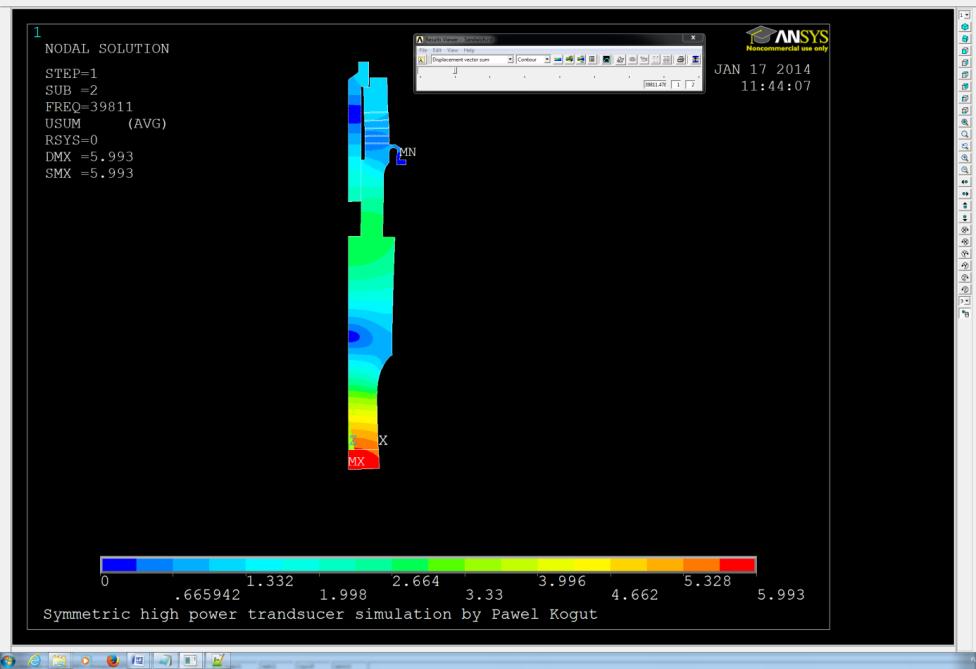Click the FREQ=39811 text
976x669 pixels.
point(89,107)
